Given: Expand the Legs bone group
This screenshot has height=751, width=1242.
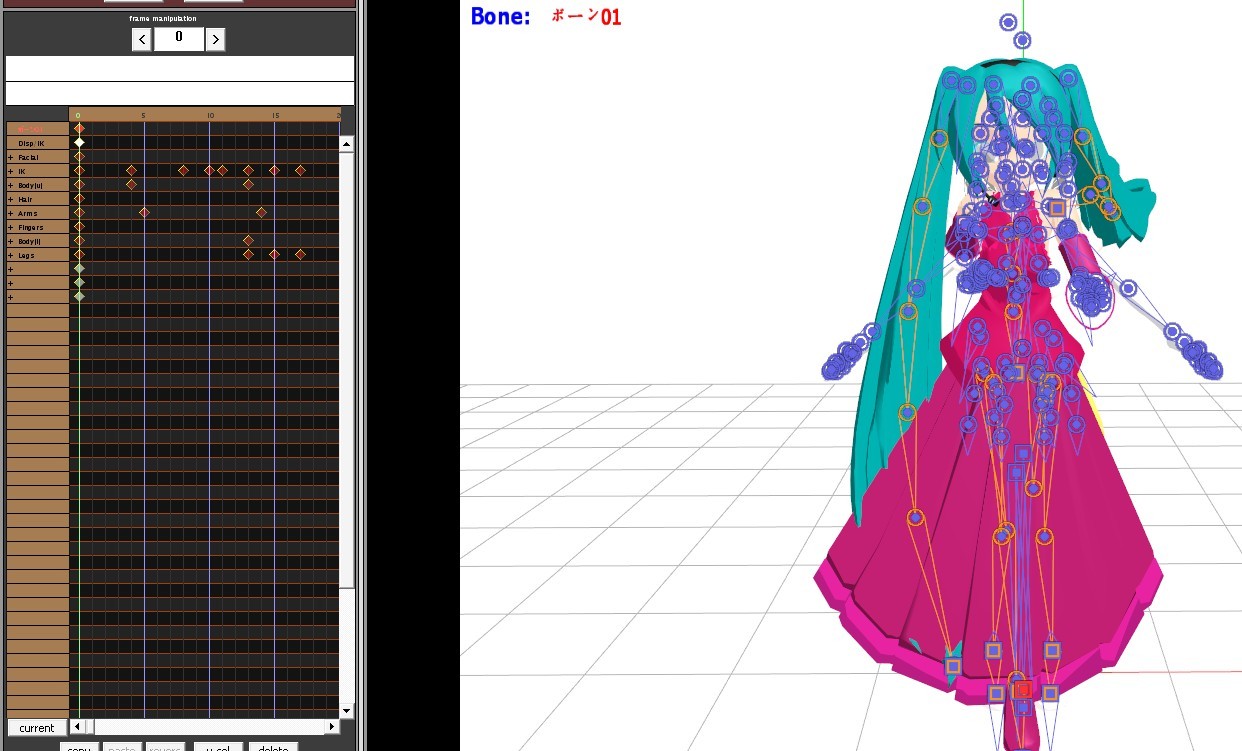Looking at the screenshot, I should tap(11, 255).
